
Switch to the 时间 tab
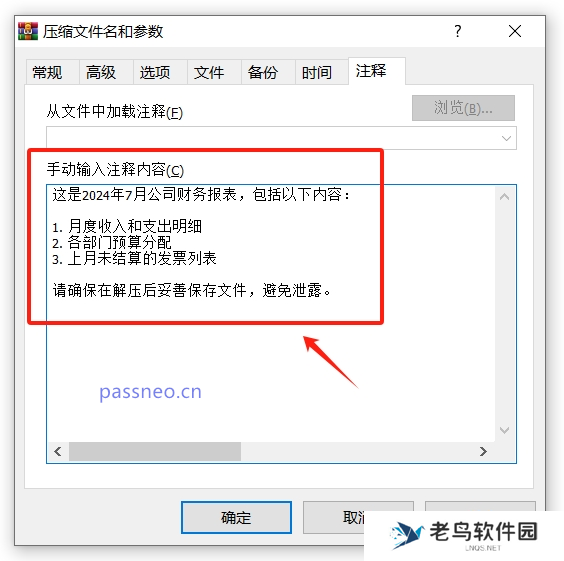[x=317, y=72]
